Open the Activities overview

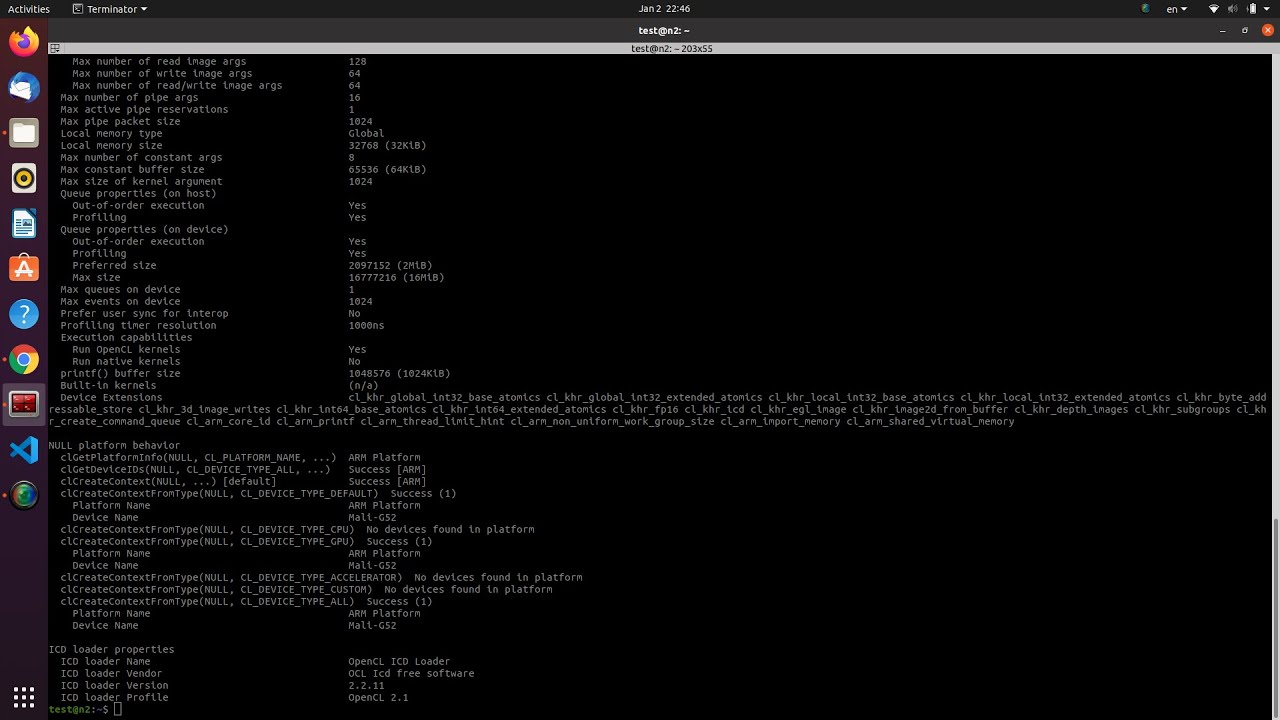click(29, 9)
